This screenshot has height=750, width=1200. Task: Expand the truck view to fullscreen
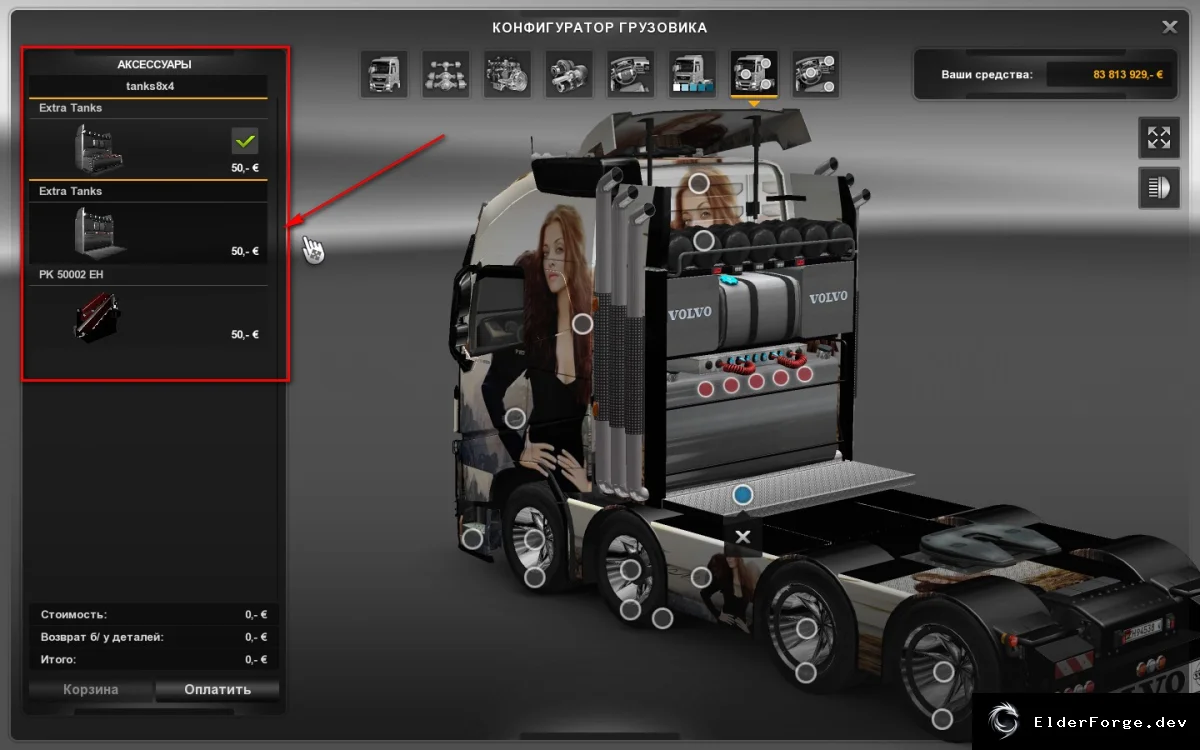(x=1159, y=138)
